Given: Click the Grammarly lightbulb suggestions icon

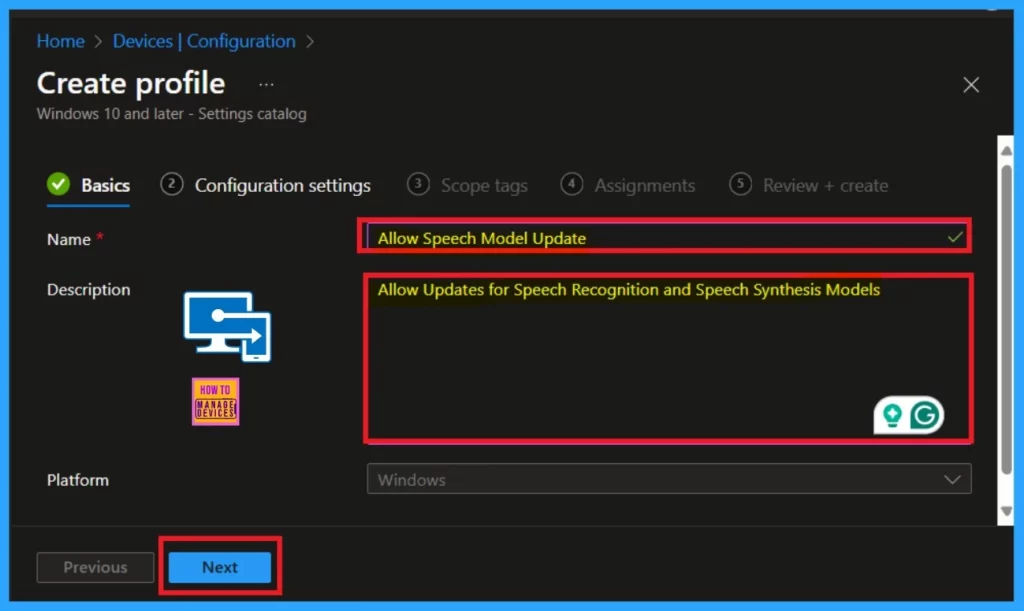Looking at the screenshot, I should (x=891, y=415).
